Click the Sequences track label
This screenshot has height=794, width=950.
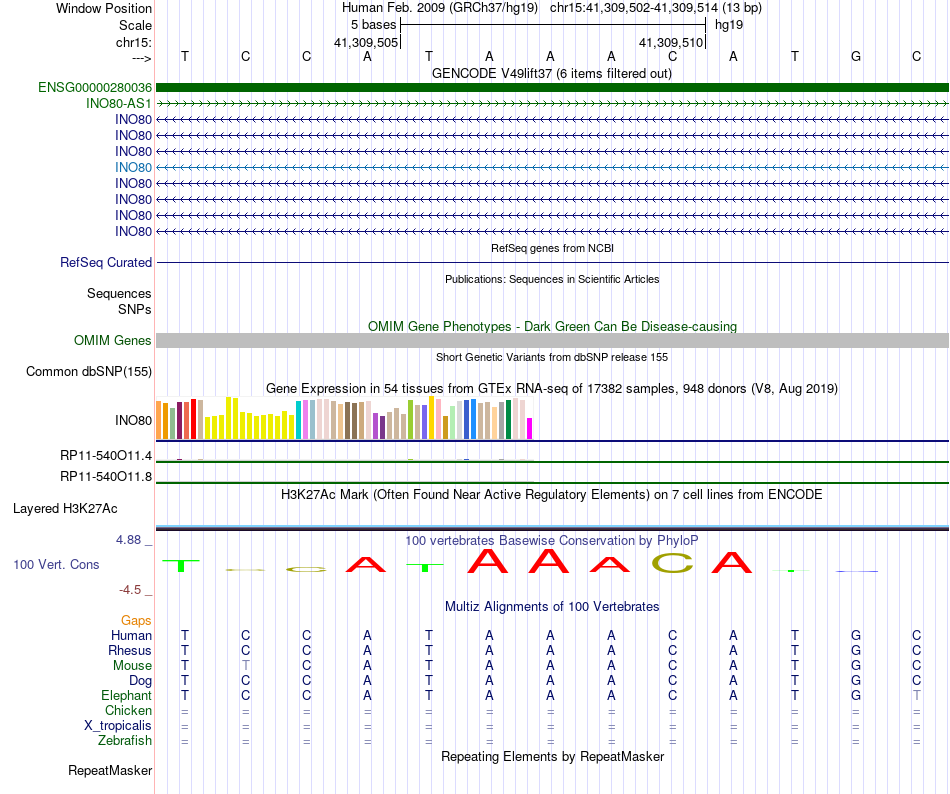coord(119,293)
